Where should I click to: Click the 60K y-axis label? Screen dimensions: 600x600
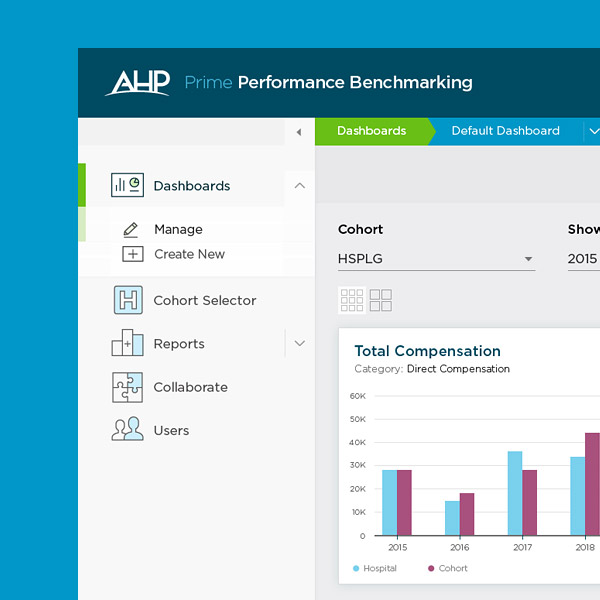click(358, 396)
